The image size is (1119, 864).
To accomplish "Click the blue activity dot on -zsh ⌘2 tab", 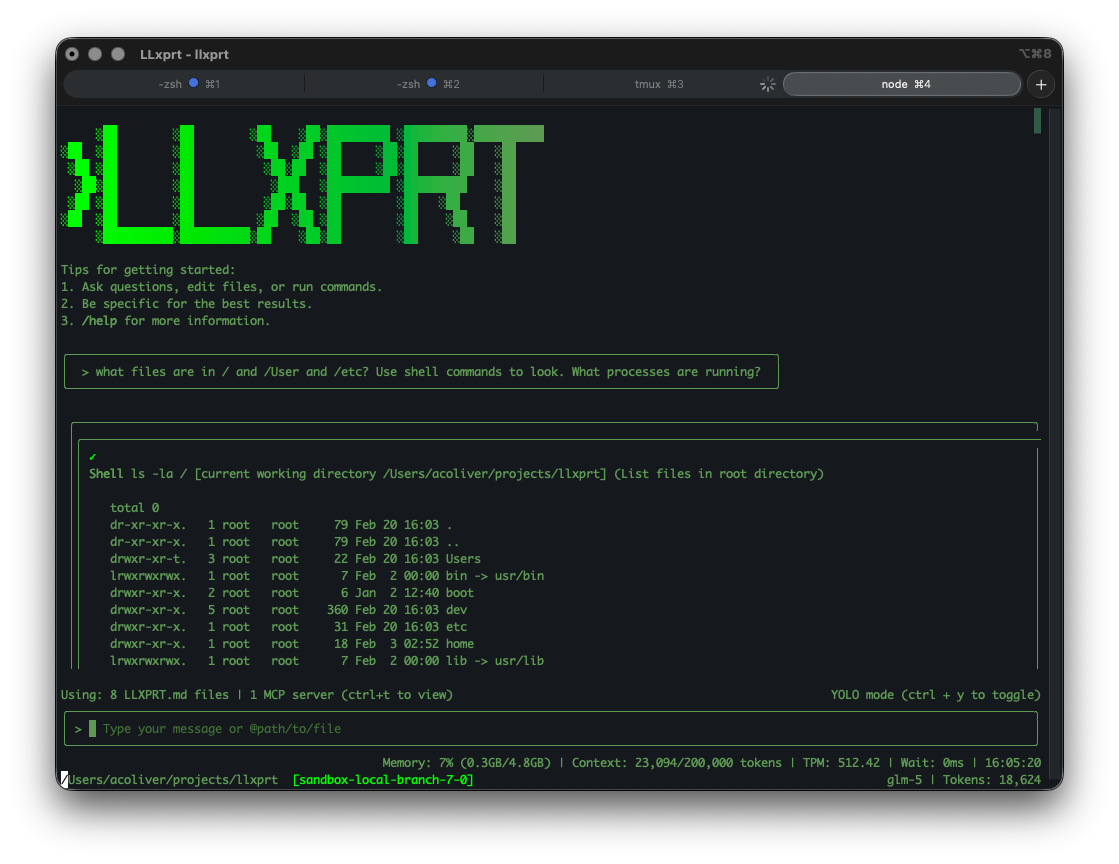I will (430, 84).
